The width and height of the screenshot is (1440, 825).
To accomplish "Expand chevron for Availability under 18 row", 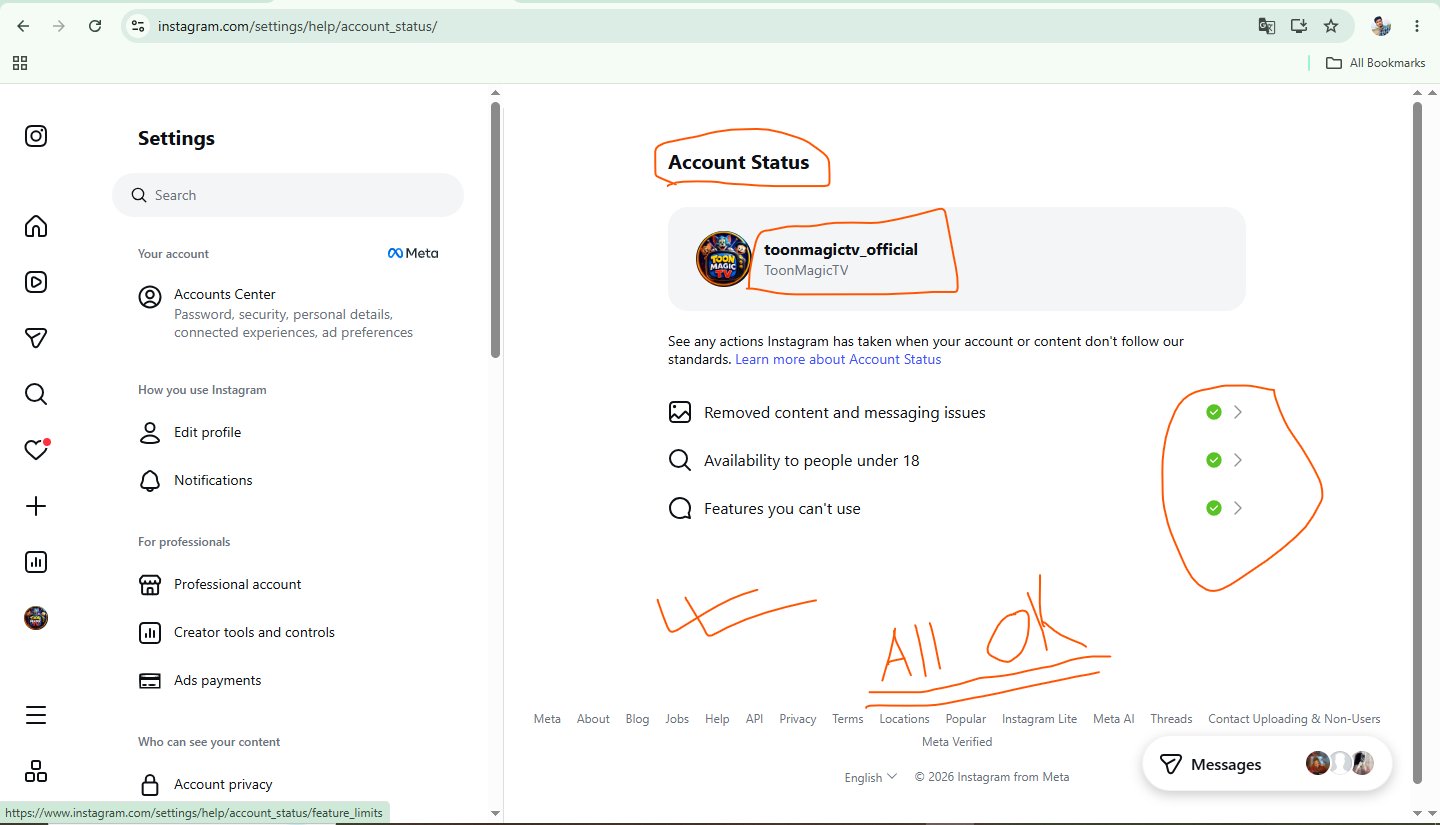I will click(1238, 460).
